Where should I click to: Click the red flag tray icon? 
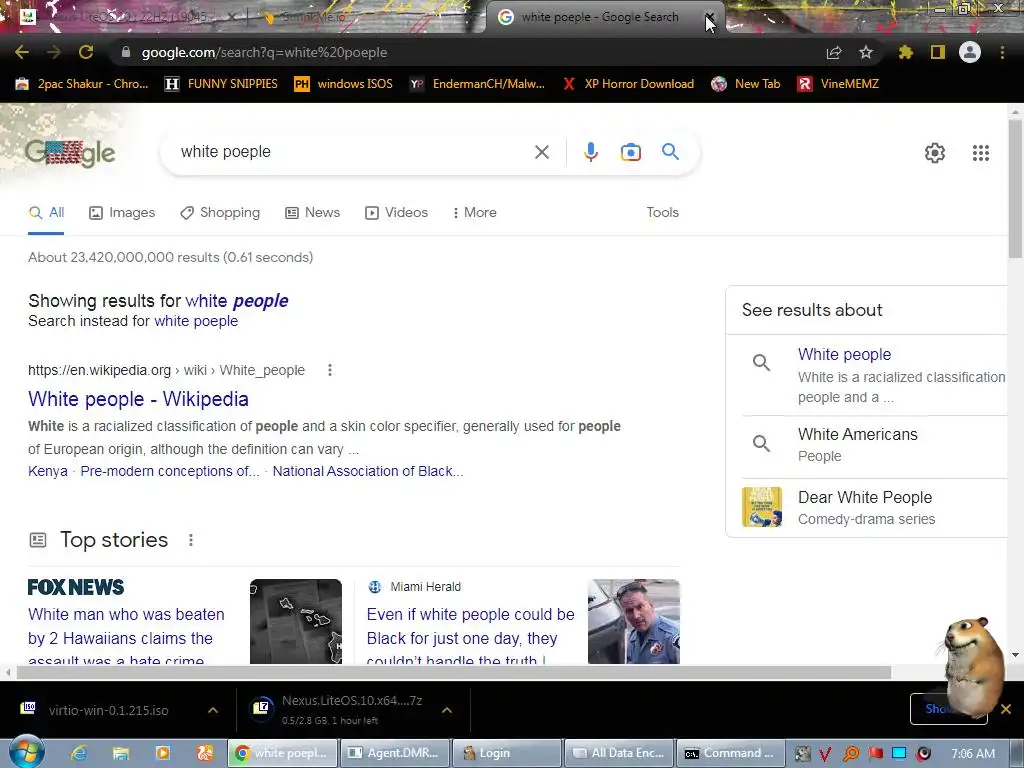(875, 754)
